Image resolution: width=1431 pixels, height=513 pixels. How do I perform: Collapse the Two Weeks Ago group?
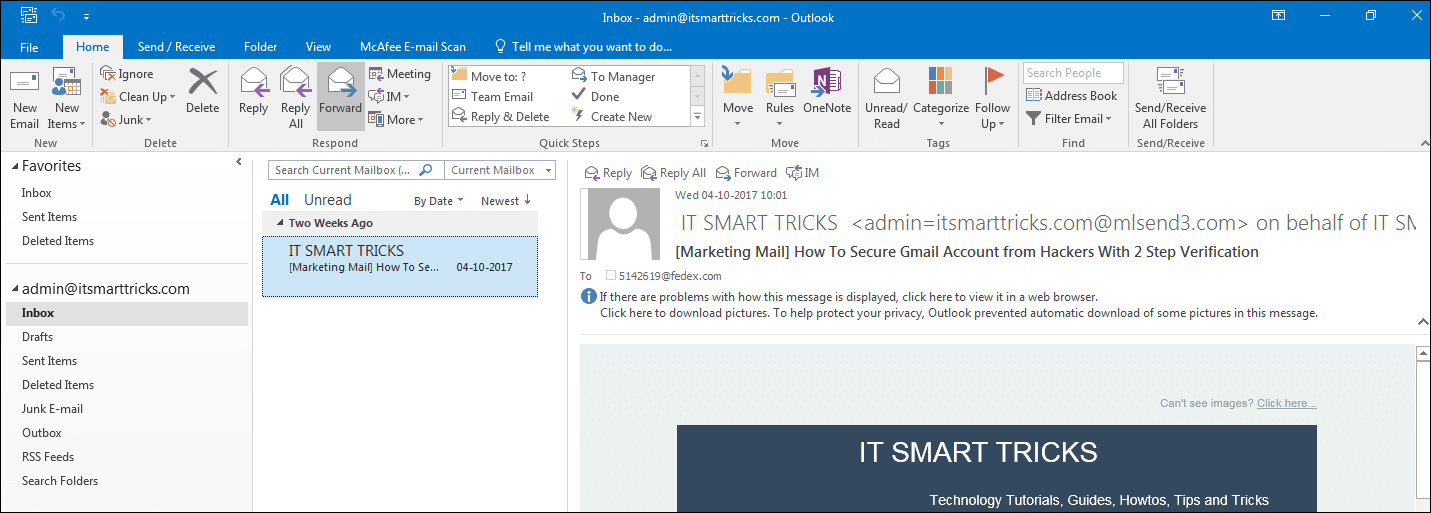pyautogui.click(x=280, y=223)
